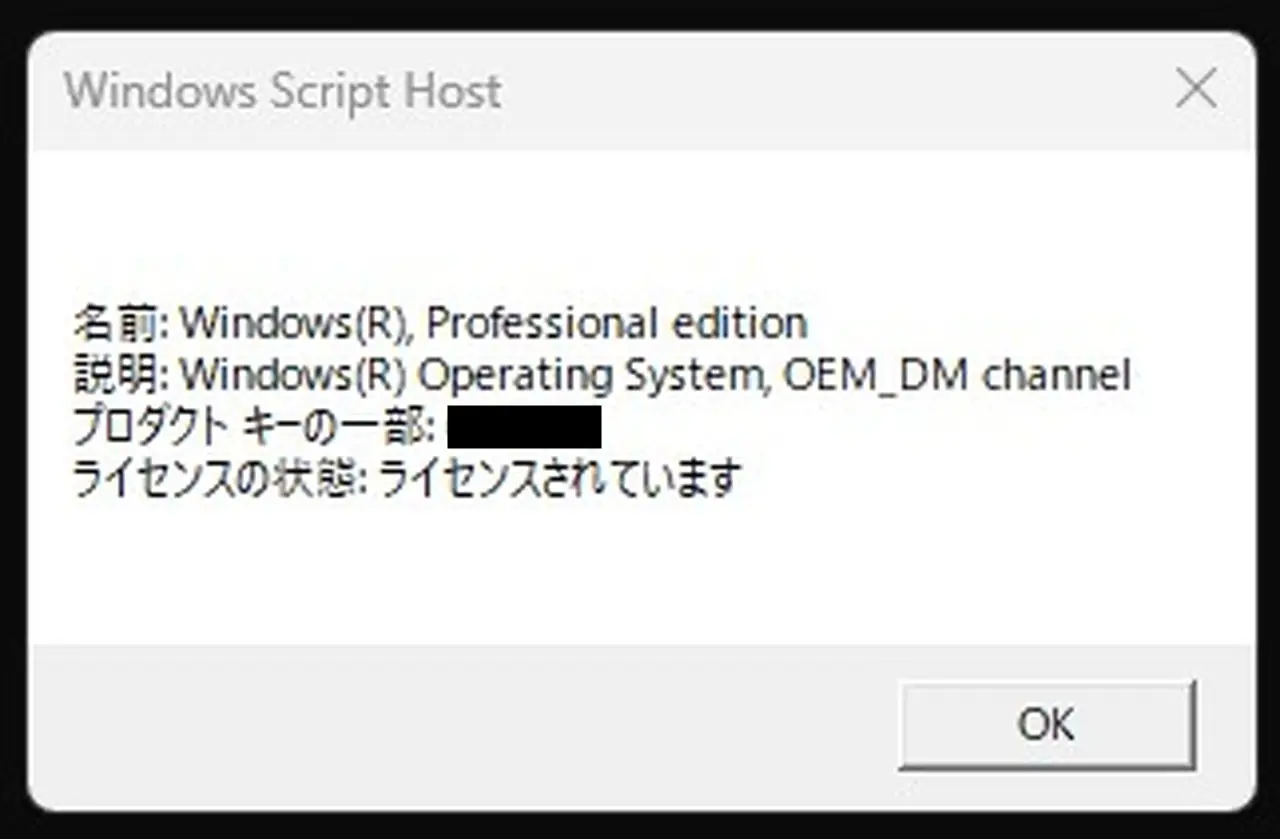Click the white area below the license status
The width and height of the screenshot is (1280, 839).
click(x=640, y=570)
